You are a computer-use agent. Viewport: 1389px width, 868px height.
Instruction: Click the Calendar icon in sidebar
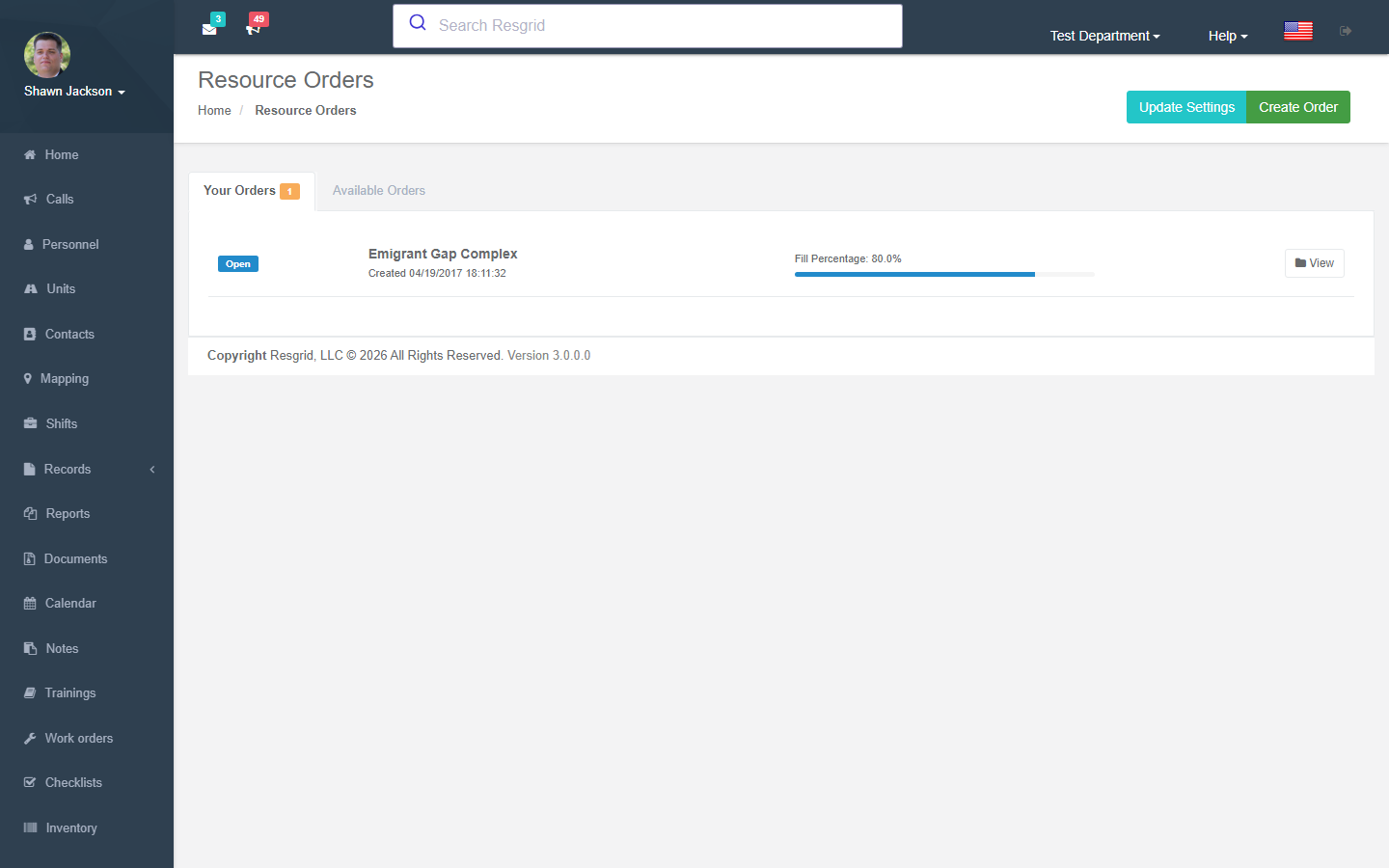point(30,604)
